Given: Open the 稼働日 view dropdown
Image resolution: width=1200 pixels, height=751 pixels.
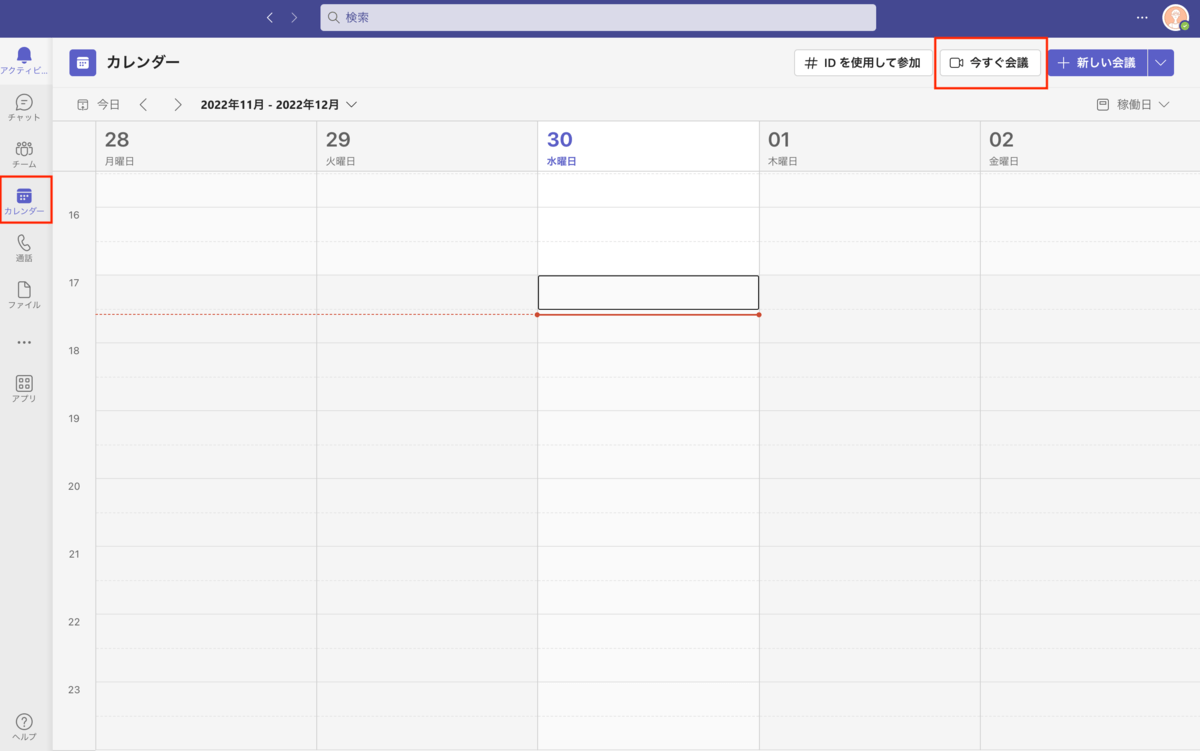Looking at the screenshot, I should (1133, 104).
